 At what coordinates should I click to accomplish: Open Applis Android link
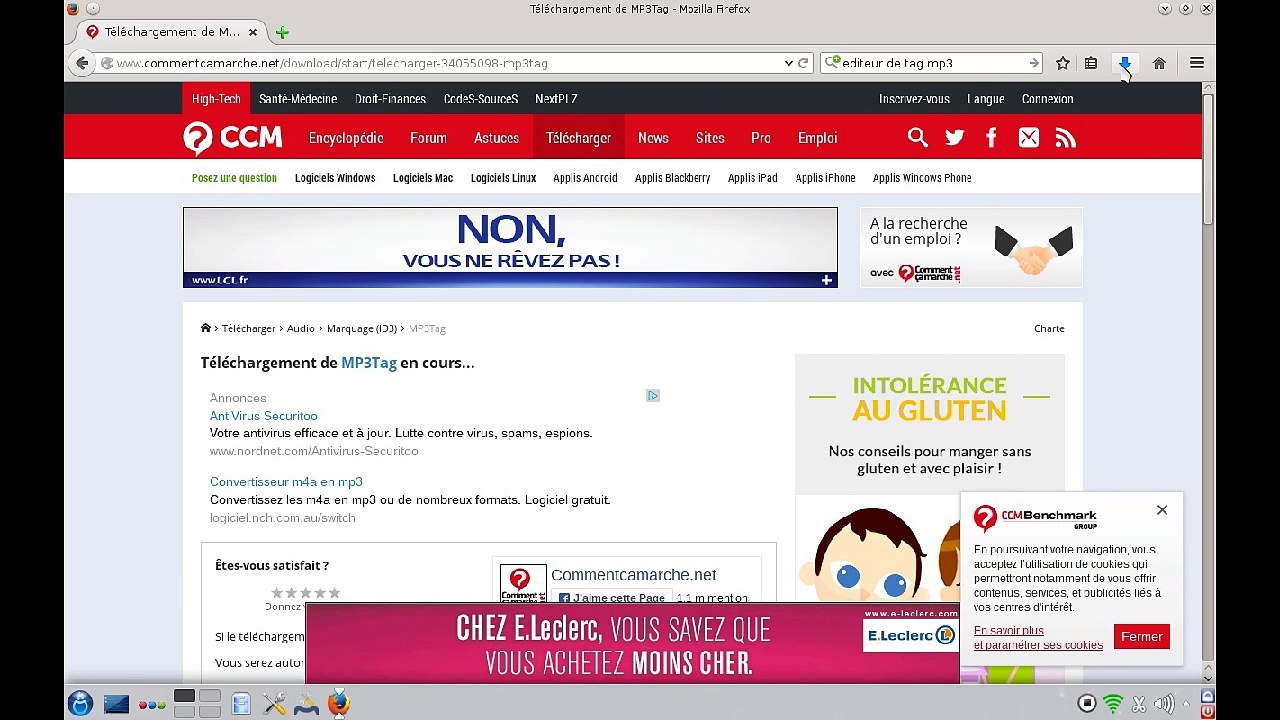585,178
